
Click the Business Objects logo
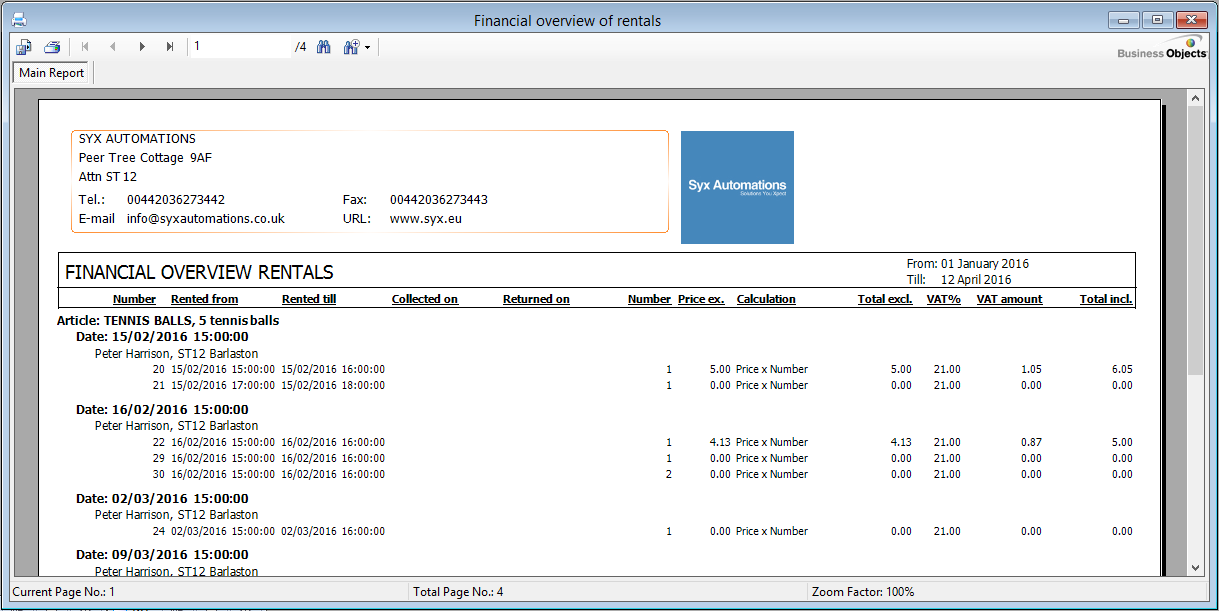coord(1161,48)
